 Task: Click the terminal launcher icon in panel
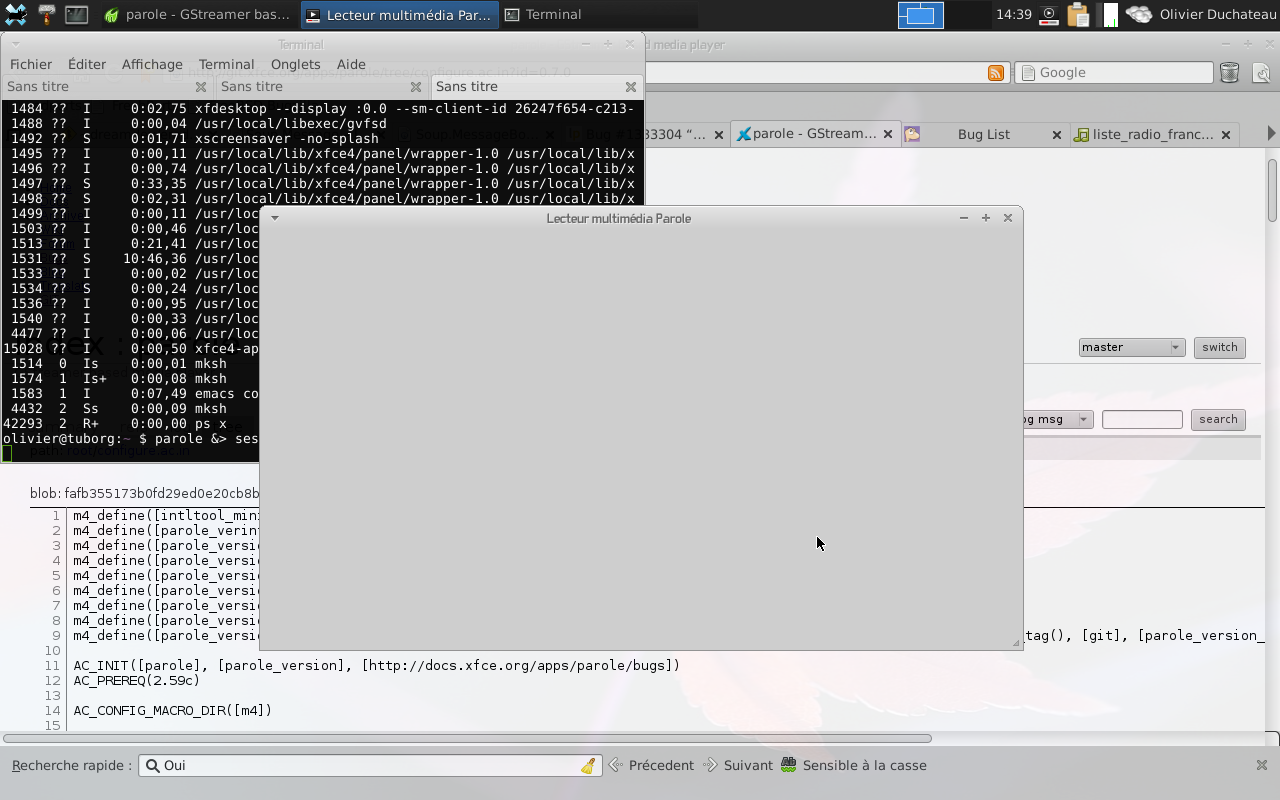76,15
